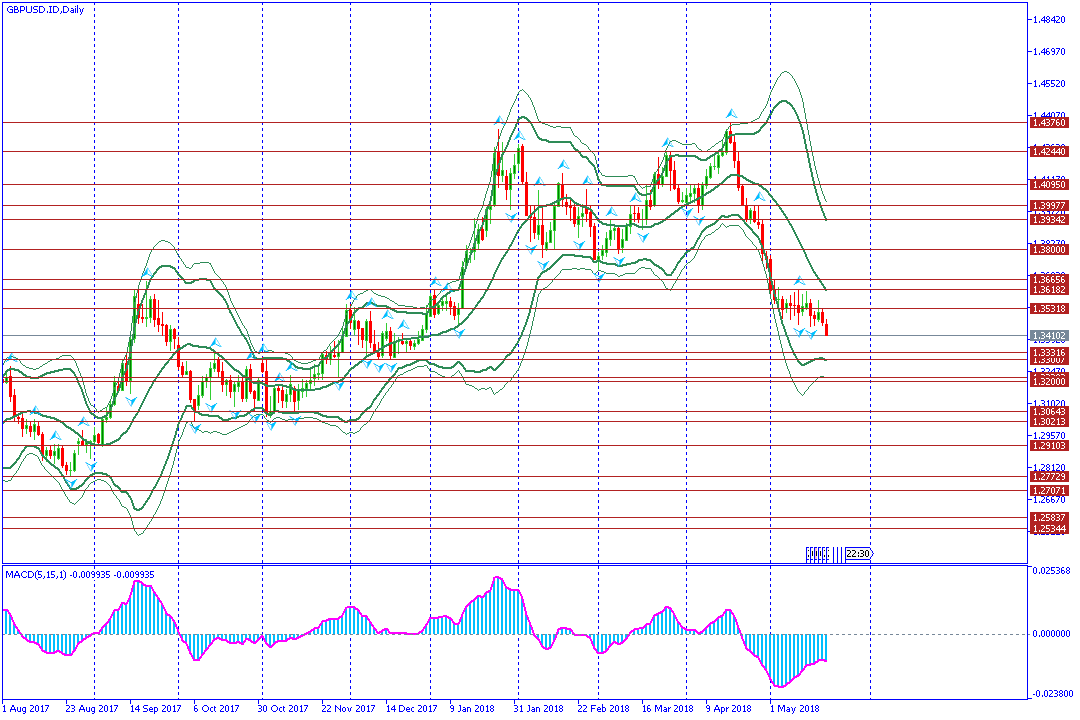The image size is (1080, 720).
Task: Click the 22:30 candle timer label
Action: 857,554
